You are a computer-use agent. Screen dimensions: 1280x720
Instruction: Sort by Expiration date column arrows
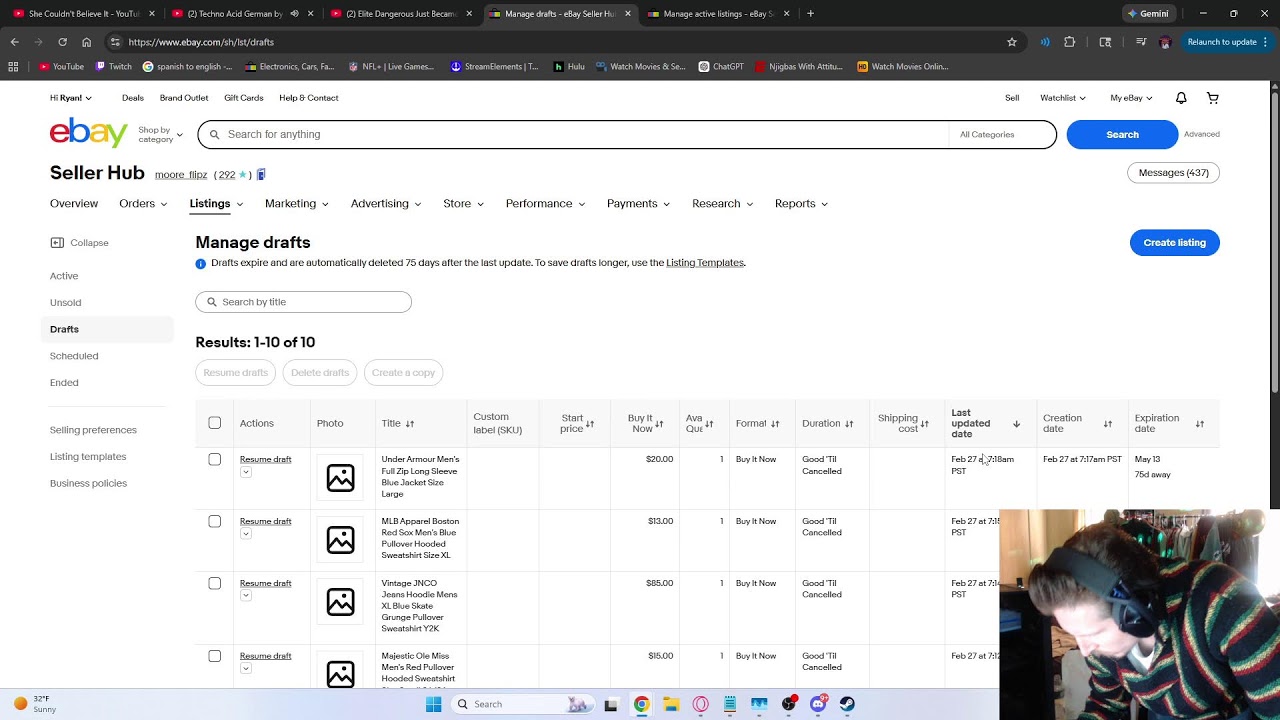point(1200,424)
